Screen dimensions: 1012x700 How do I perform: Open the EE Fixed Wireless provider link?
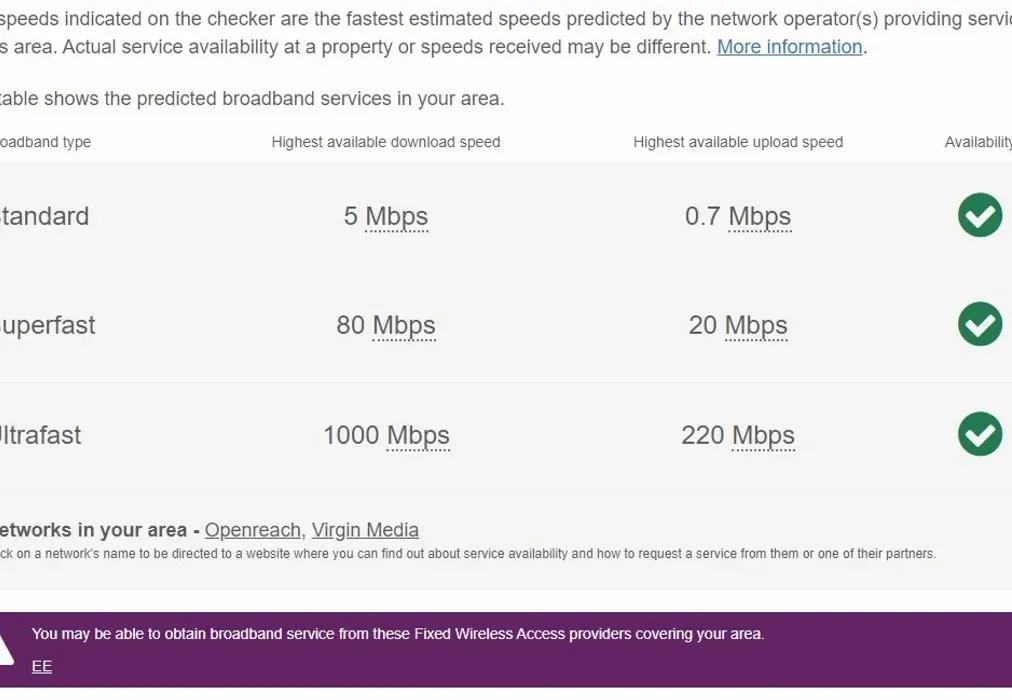coord(42,667)
